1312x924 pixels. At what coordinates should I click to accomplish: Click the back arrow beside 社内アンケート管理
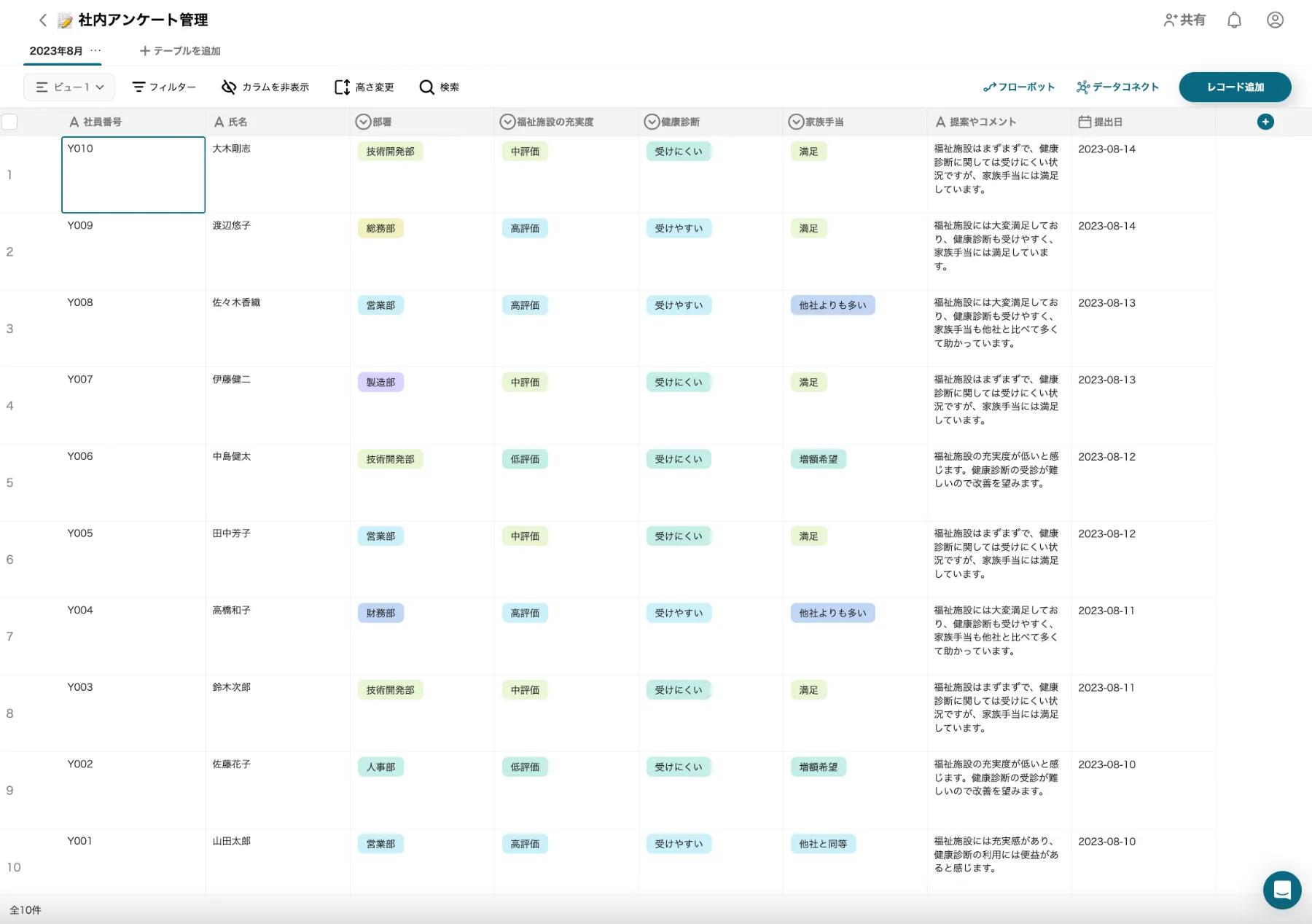point(43,20)
